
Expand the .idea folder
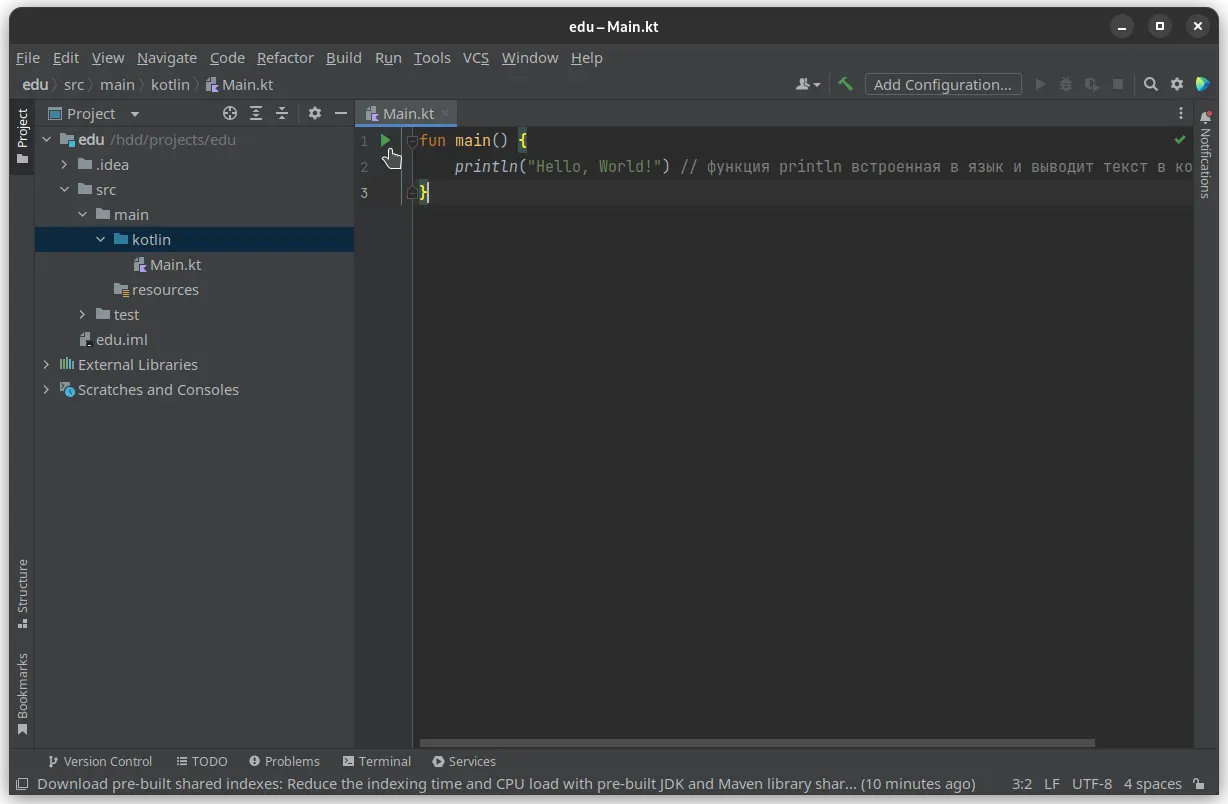[64, 165]
